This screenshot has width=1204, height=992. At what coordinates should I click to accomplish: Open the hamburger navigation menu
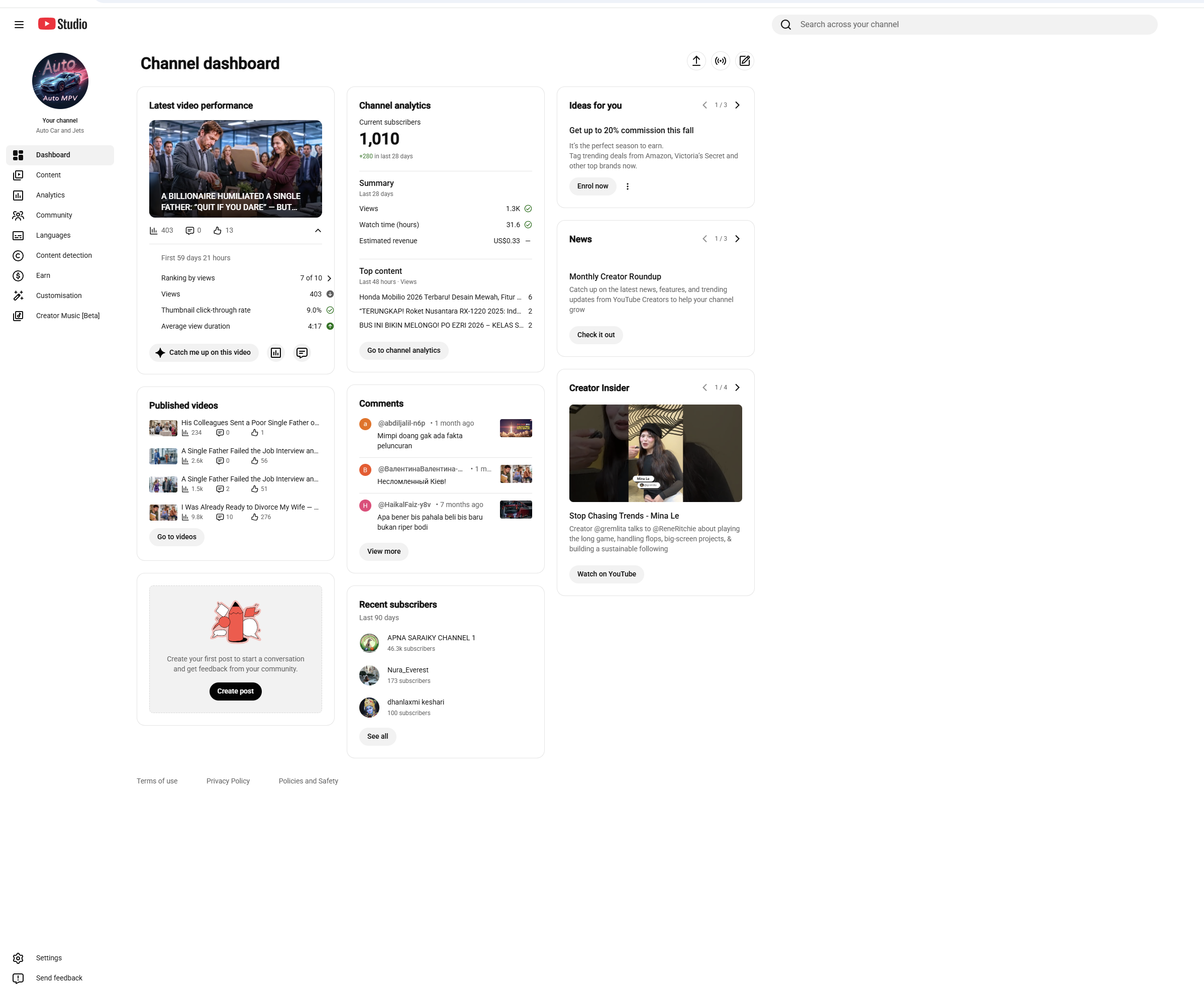(x=19, y=25)
